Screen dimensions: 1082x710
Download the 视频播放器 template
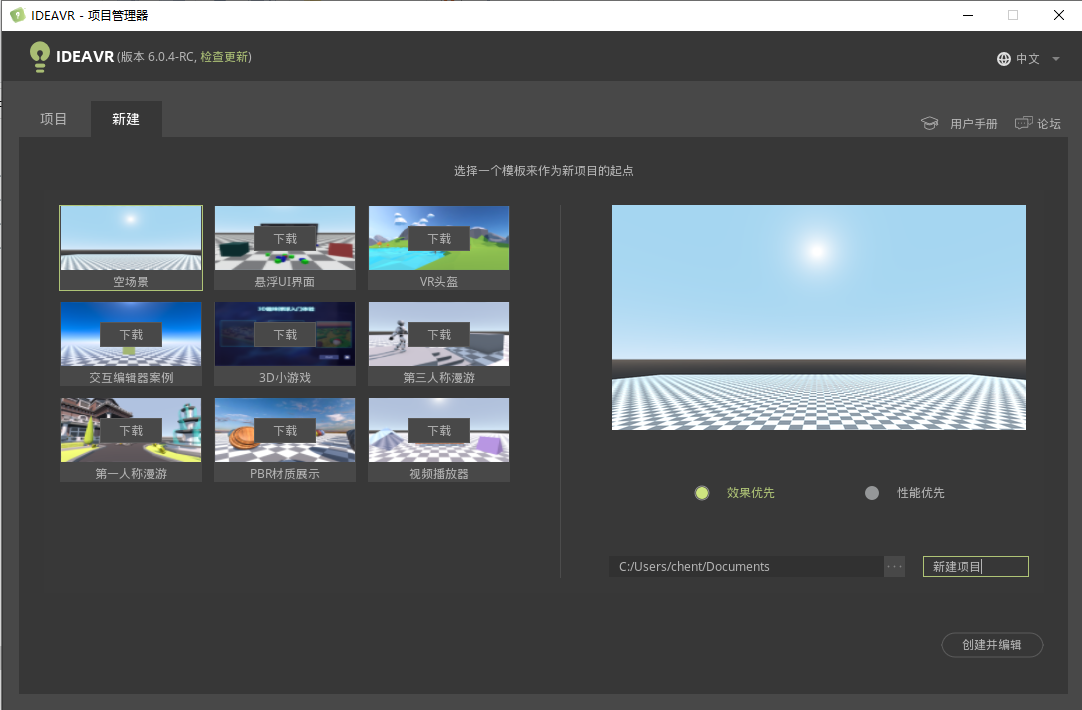pos(439,431)
